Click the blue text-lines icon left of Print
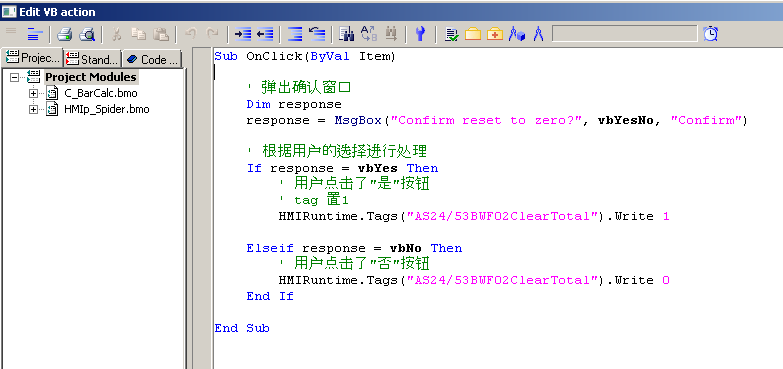Image resolution: width=783 pixels, height=369 pixels. click(x=35, y=34)
